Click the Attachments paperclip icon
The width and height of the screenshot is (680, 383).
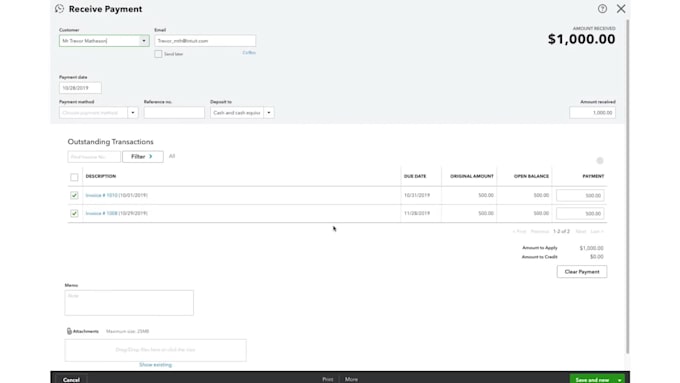pyautogui.click(x=69, y=331)
